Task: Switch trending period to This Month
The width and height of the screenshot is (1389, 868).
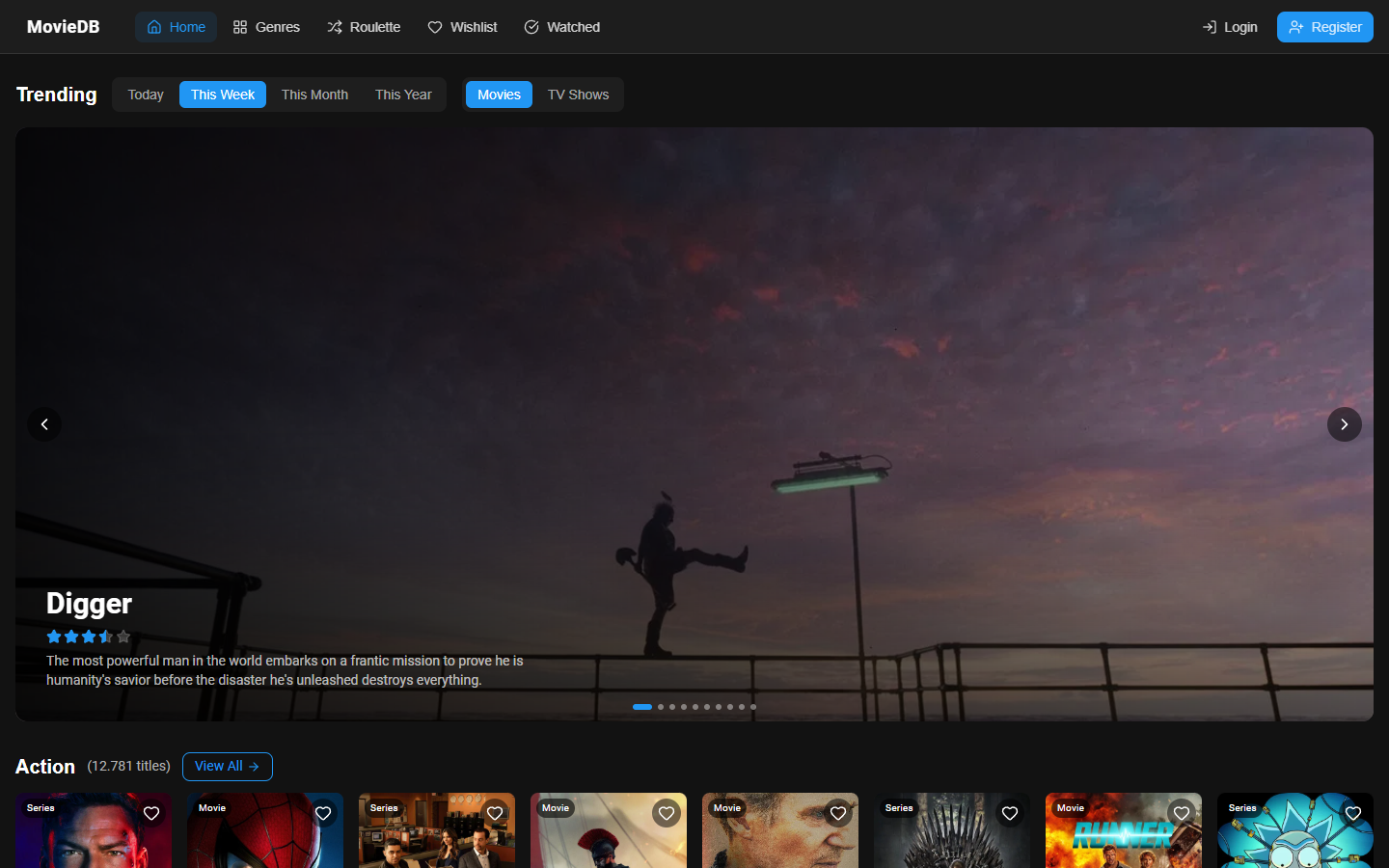Action: click(x=314, y=95)
